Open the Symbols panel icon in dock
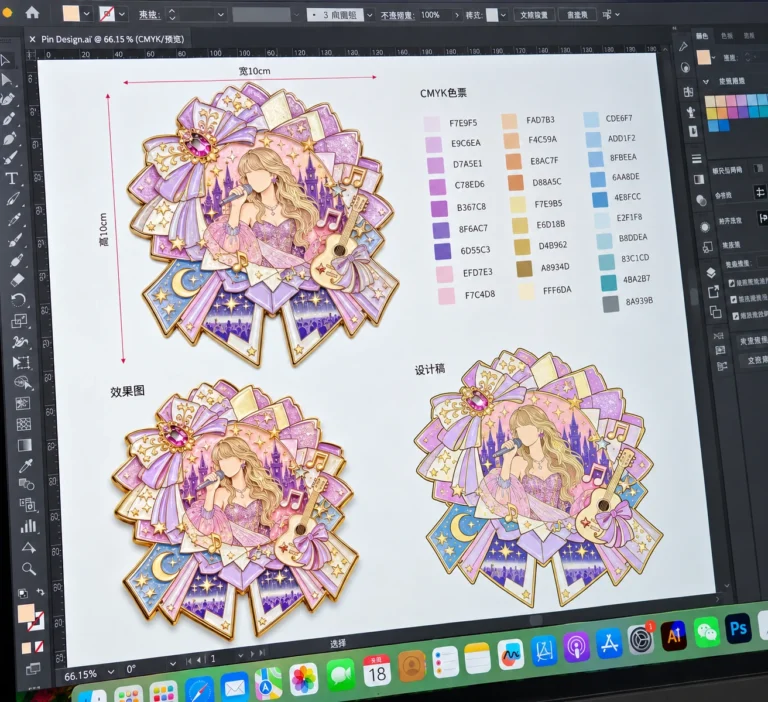 pyautogui.click(x=691, y=112)
